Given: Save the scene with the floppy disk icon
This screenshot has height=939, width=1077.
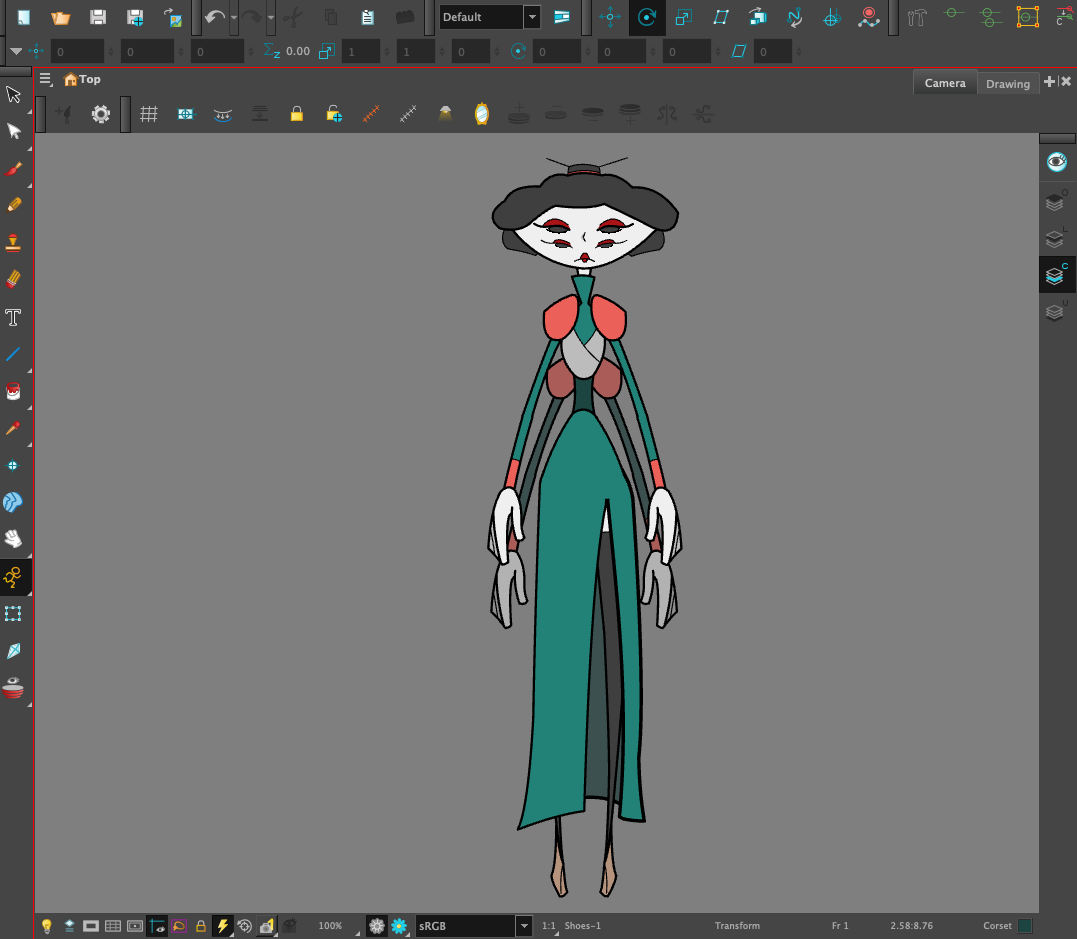Looking at the screenshot, I should pyautogui.click(x=98, y=16).
